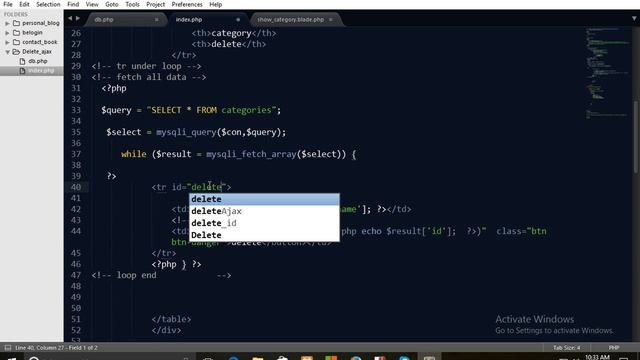Click $query variable on line 33
The height and width of the screenshot is (360, 640).
(x=116, y=110)
